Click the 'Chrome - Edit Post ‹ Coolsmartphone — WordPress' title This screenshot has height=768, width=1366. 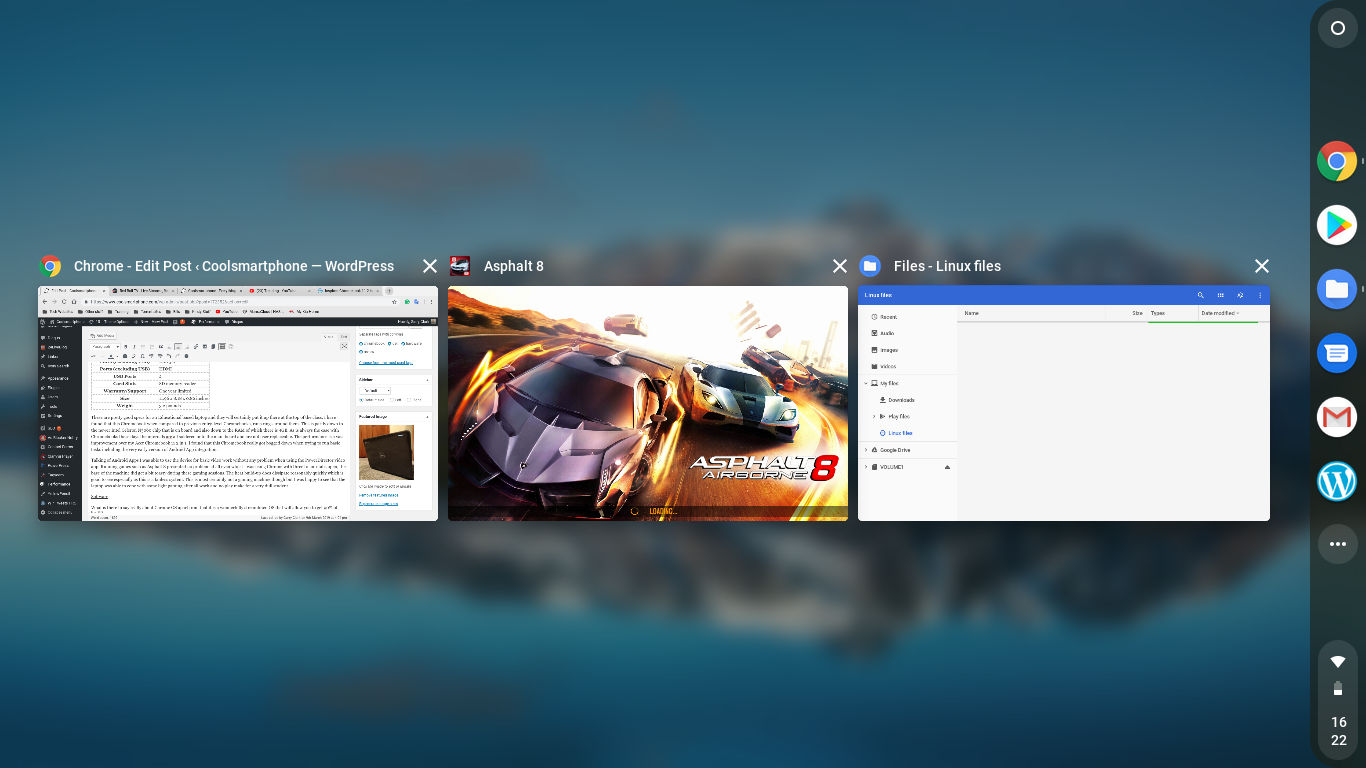point(234,266)
